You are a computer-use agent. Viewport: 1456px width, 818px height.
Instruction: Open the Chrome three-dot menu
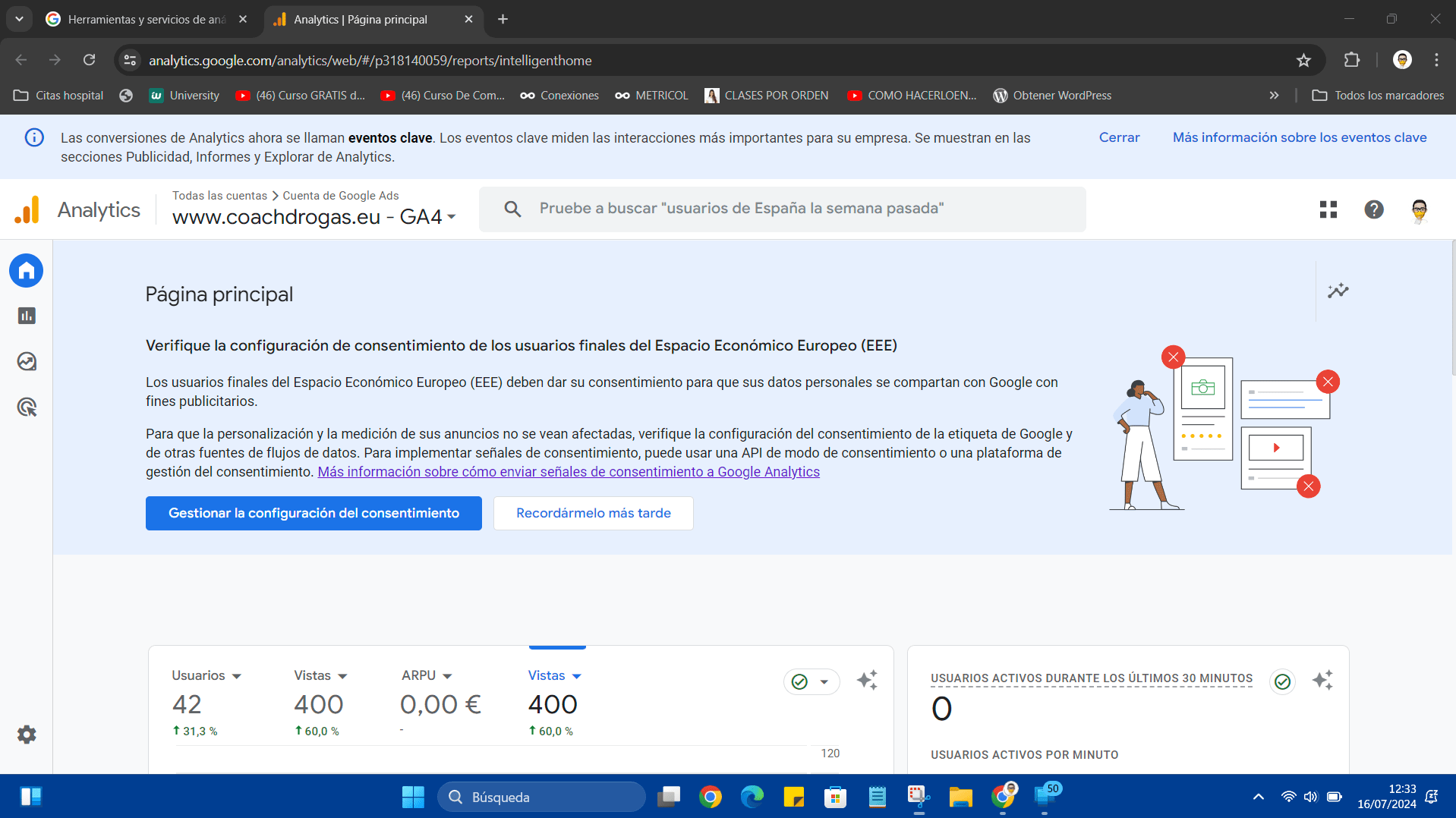tap(1436, 60)
